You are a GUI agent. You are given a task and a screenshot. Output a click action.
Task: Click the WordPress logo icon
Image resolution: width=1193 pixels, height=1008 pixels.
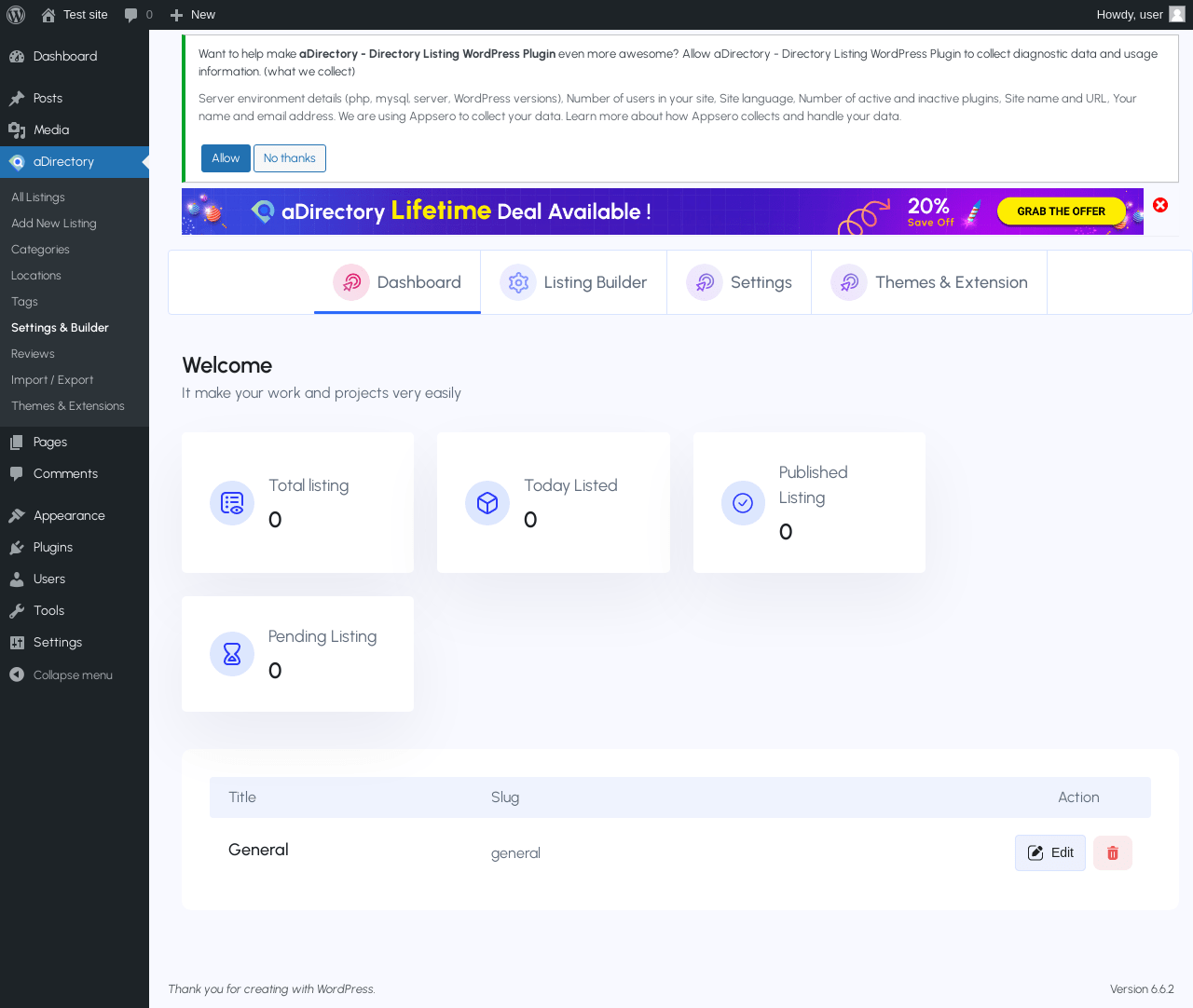coord(16,15)
